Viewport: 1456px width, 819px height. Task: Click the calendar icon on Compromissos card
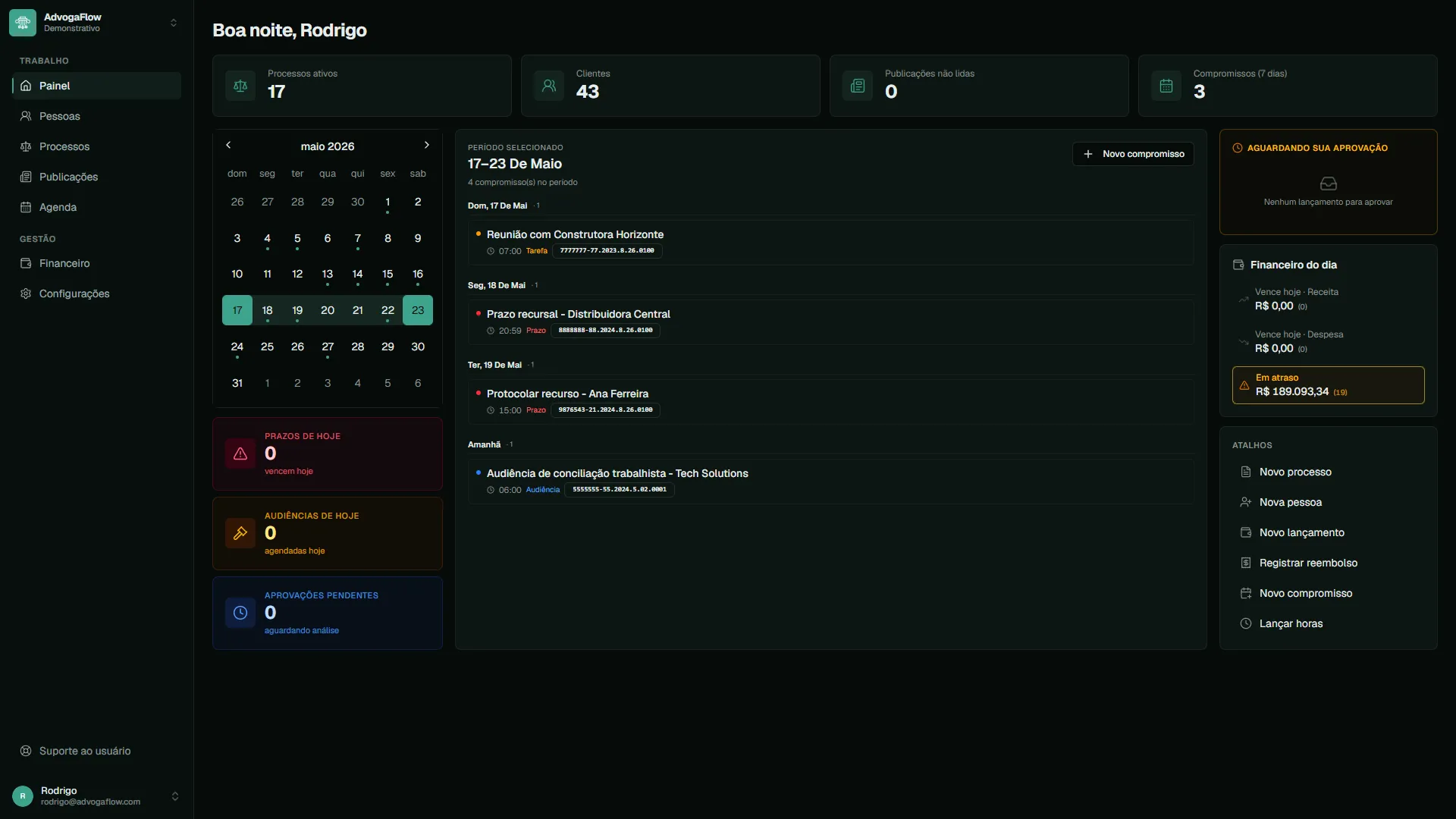coord(1166,86)
